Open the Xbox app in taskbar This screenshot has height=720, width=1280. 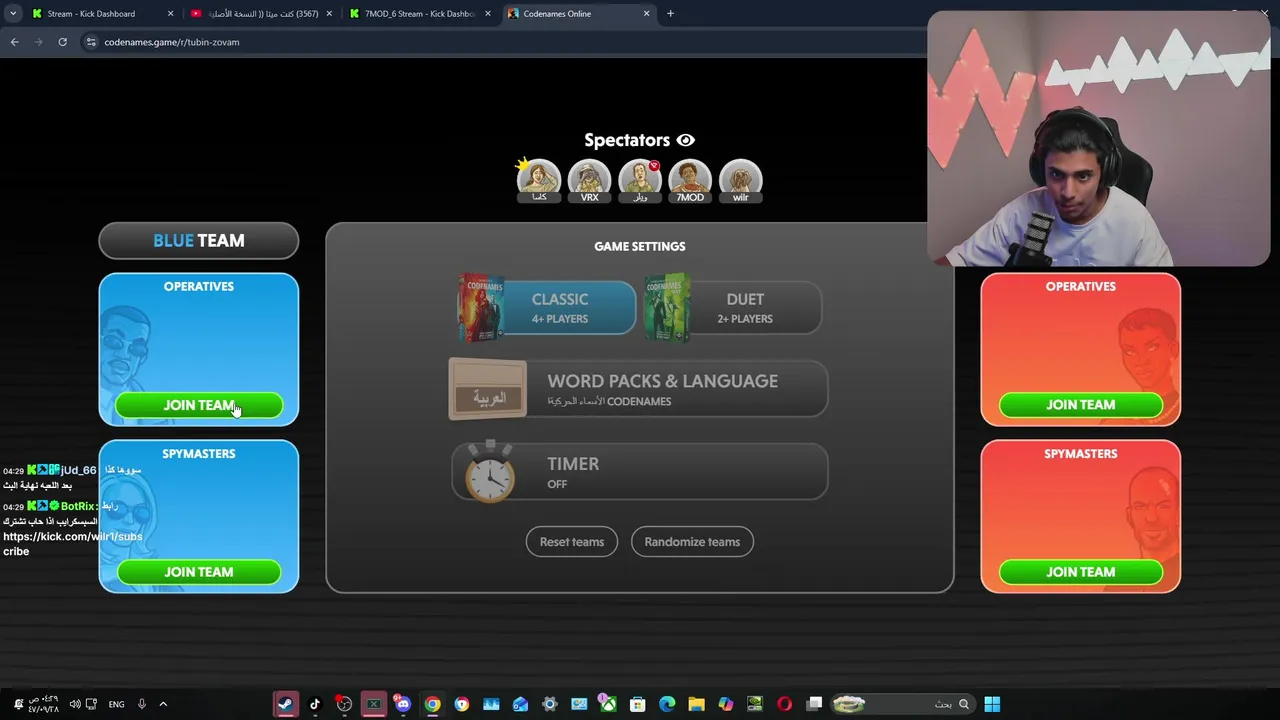point(608,704)
